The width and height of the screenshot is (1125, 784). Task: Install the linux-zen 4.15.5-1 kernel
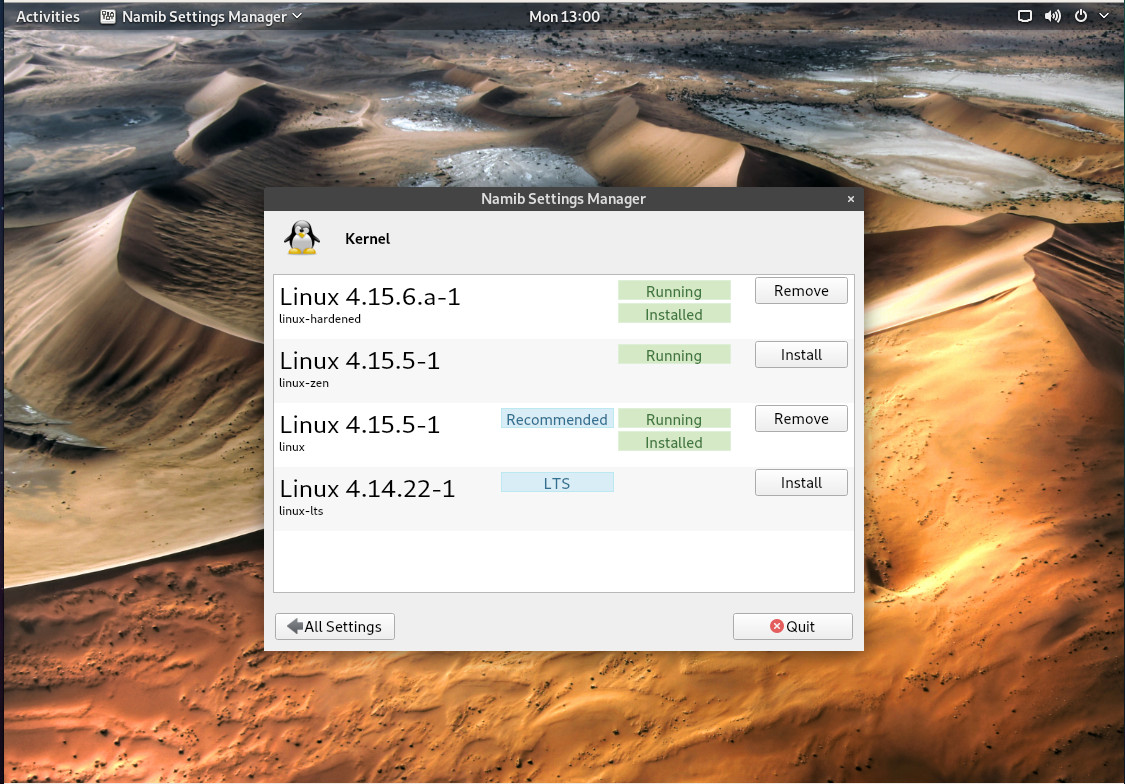coord(801,354)
